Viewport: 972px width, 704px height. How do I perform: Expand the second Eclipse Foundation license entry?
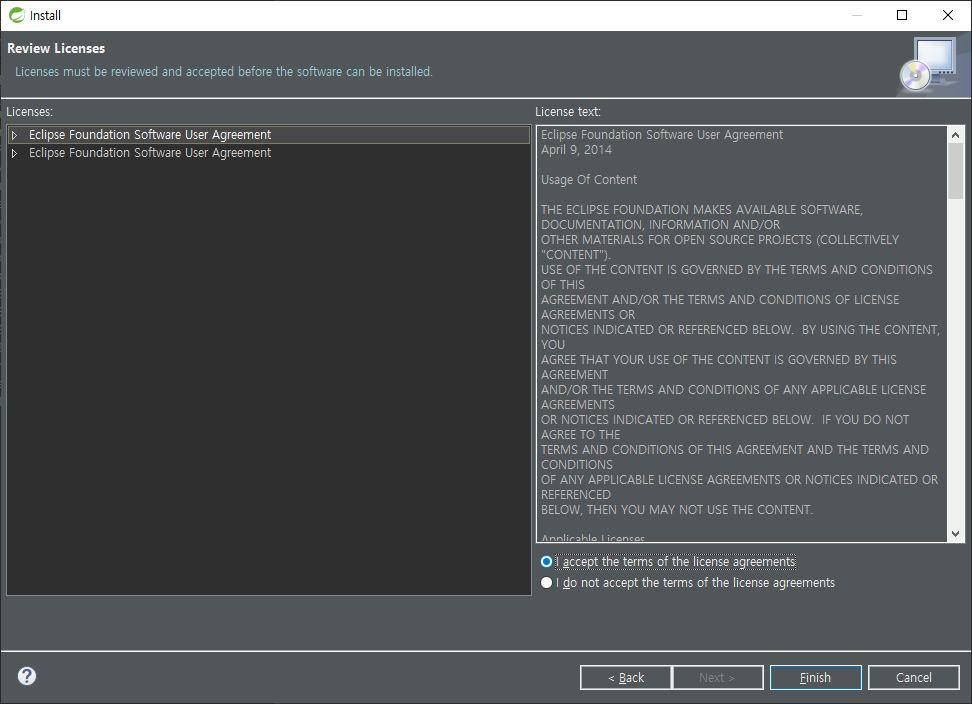[x=15, y=153]
